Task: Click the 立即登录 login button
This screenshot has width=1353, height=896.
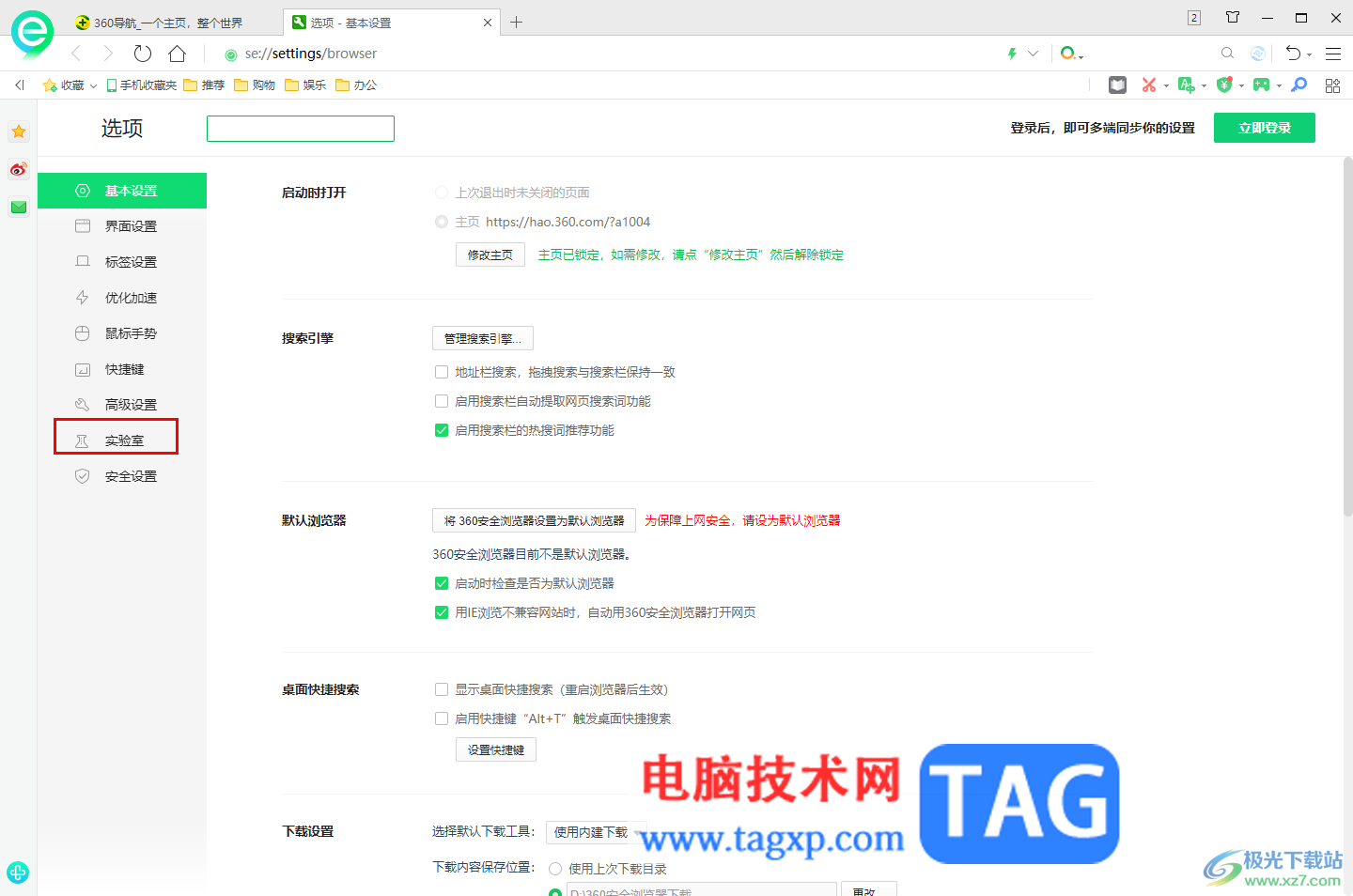Action: click(x=1265, y=128)
